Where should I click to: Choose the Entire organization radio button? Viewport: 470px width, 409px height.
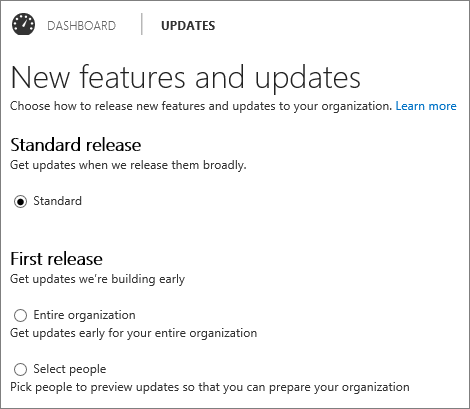tap(20, 315)
